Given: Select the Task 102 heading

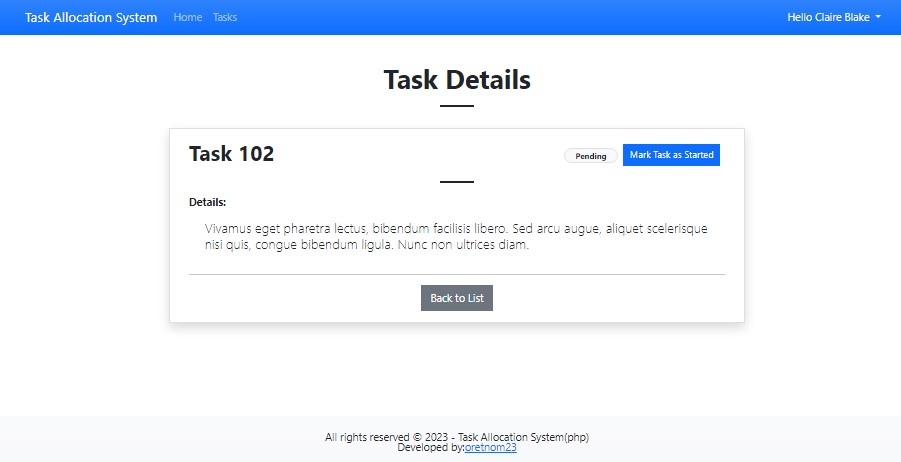Looking at the screenshot, I should (232, 154).
